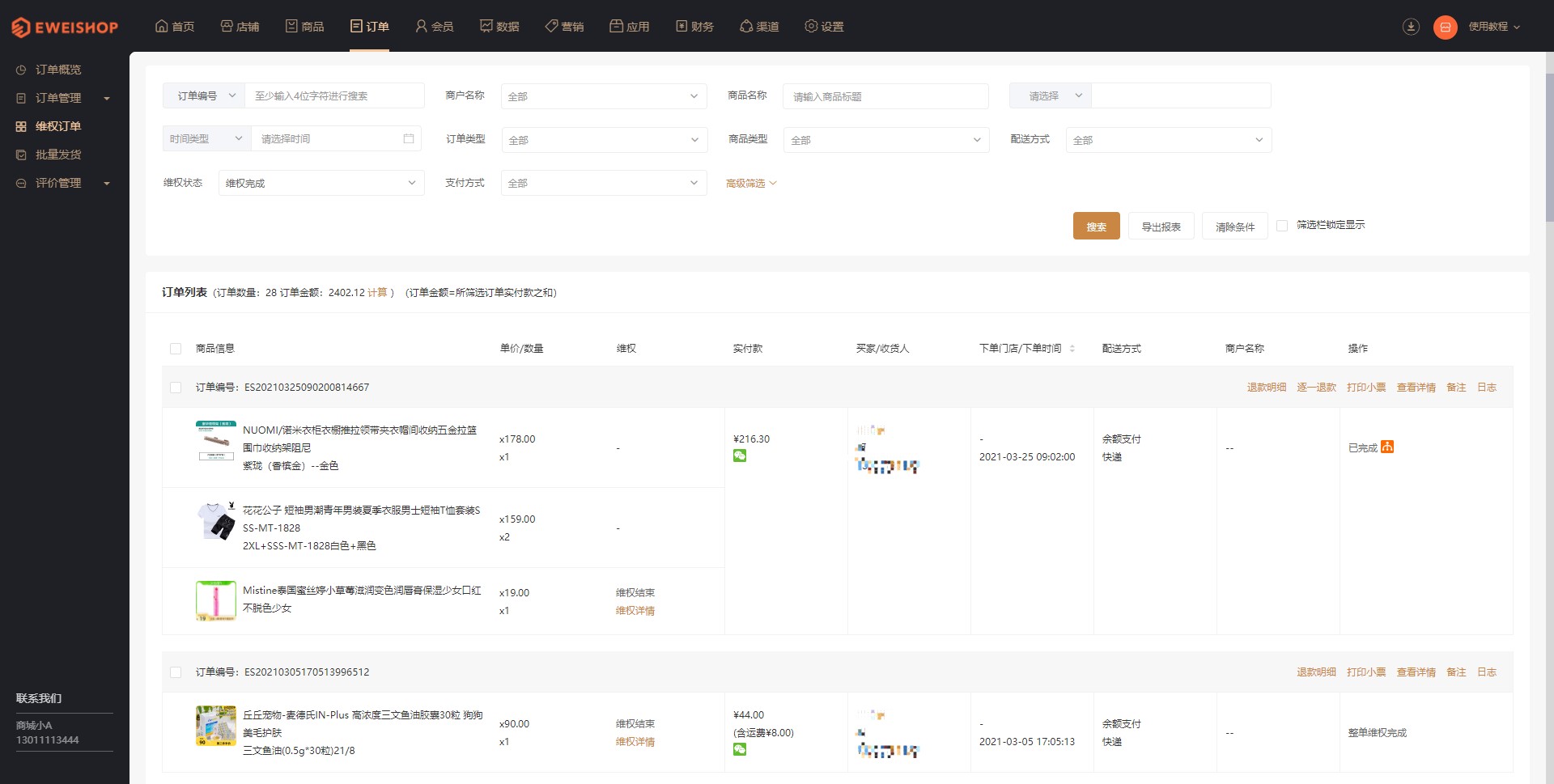The height and width of the screenshot is (784, 1554).
Task: Go to 首页 in top navigation
Action: 175,27
